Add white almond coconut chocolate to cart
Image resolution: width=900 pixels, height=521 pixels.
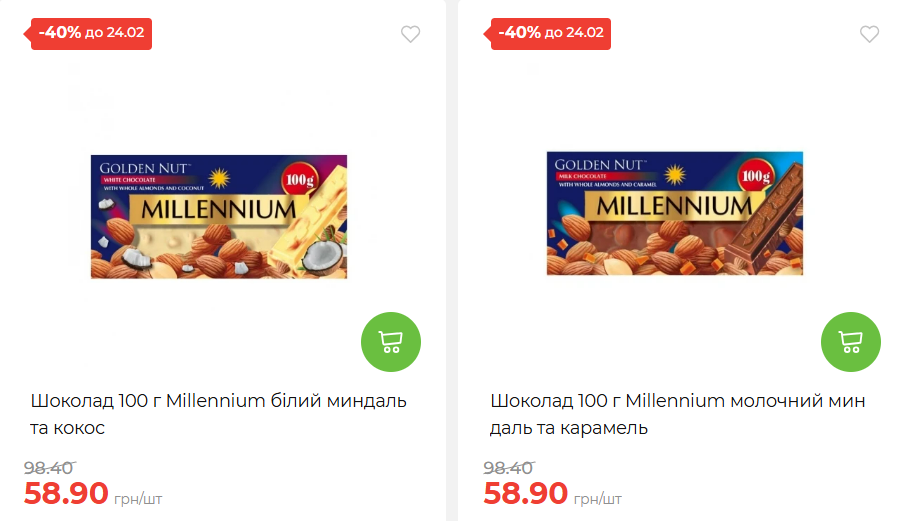[x=390, y=341]
